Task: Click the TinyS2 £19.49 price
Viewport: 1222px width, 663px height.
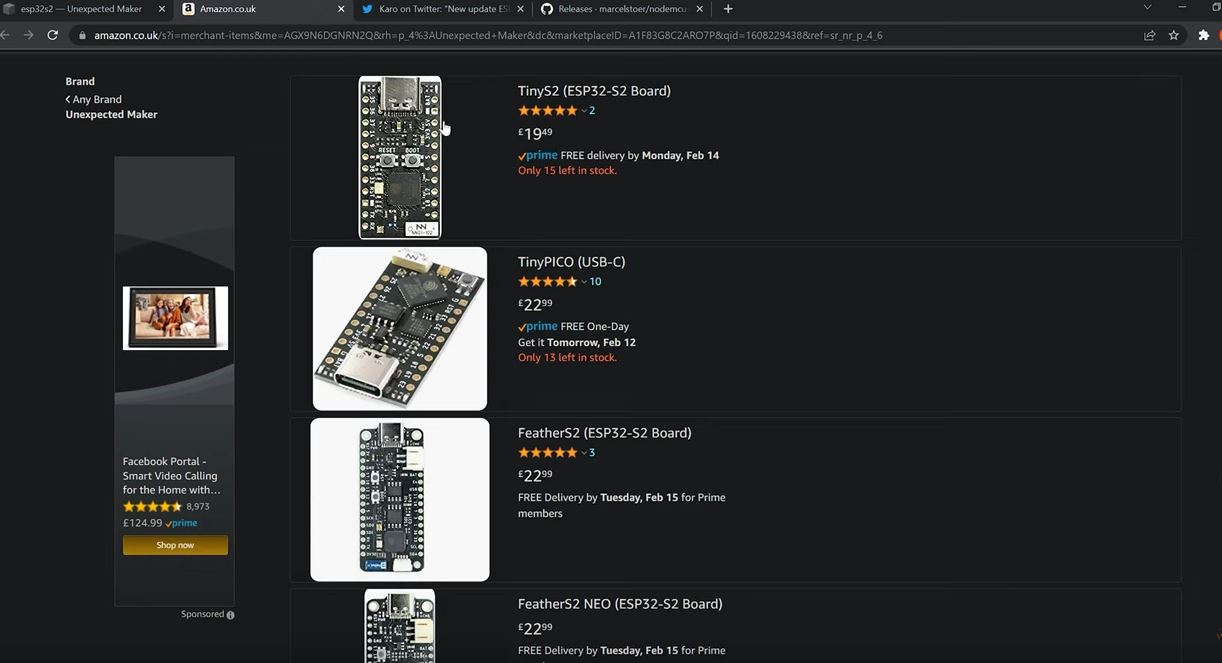Action: [535, 133]
